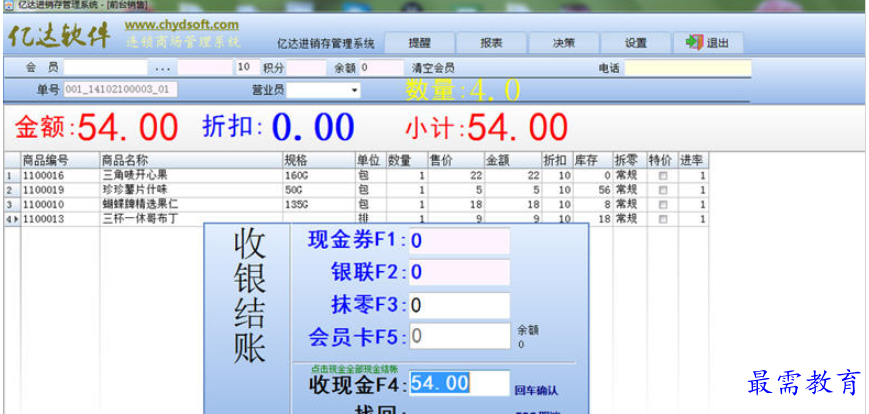869x414 pixels.
Task: Click the 规格 column header
Action: click(319, 161)
